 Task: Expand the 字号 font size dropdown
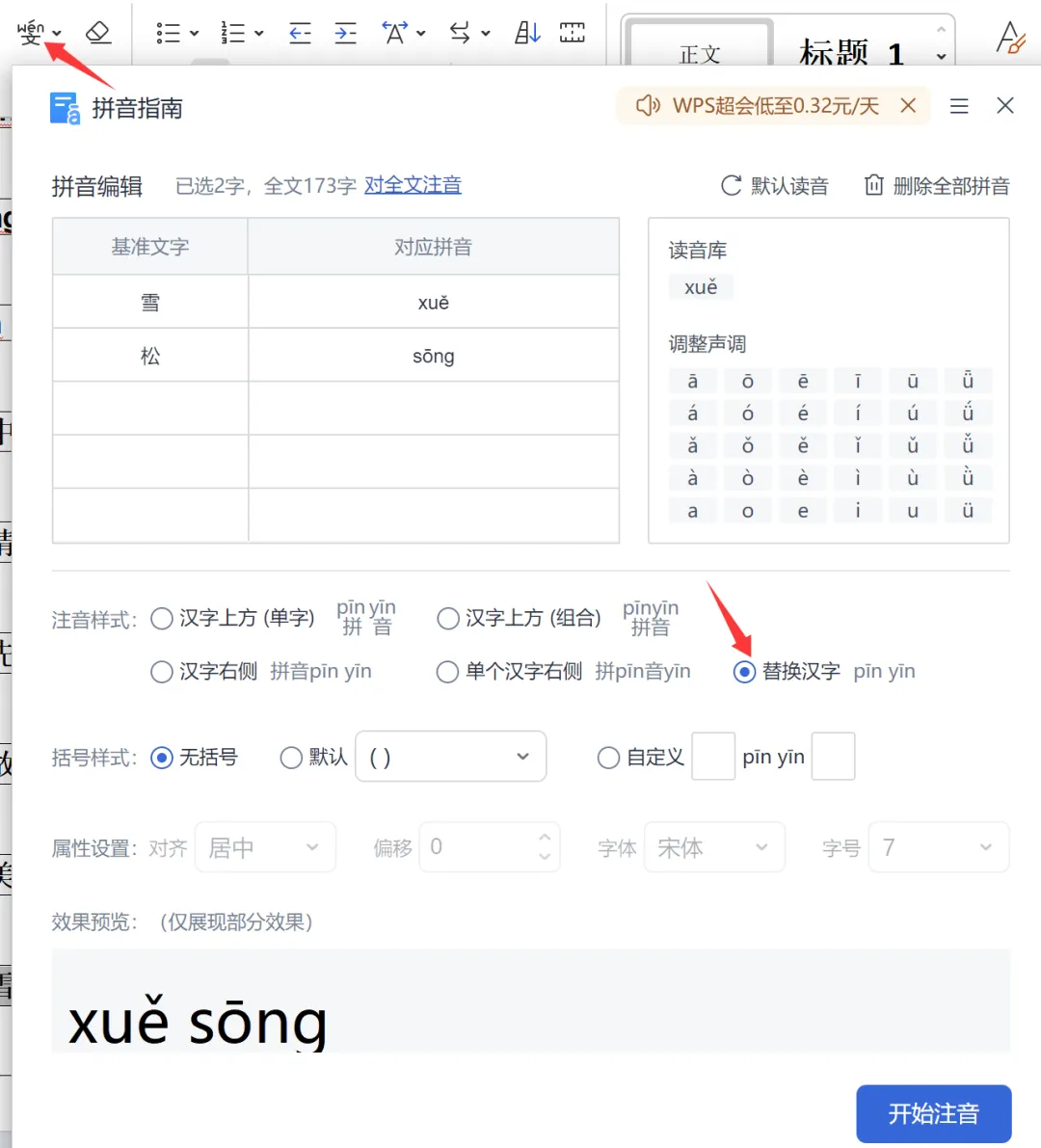(x=939, y=847)
